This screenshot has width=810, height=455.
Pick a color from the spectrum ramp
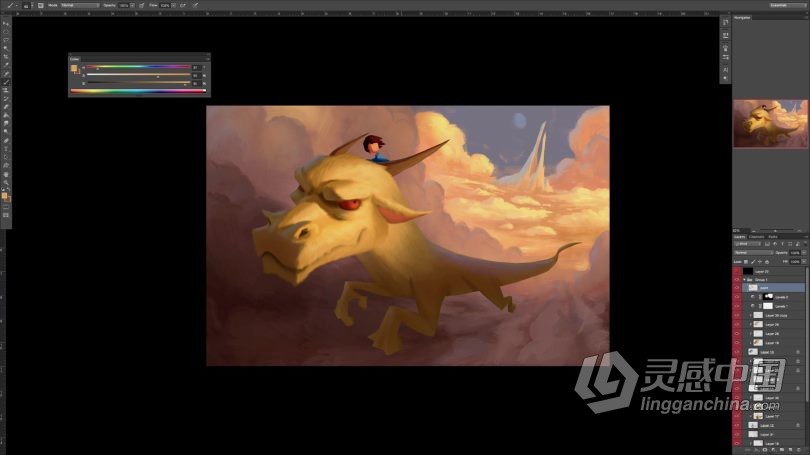pos(138,91)
